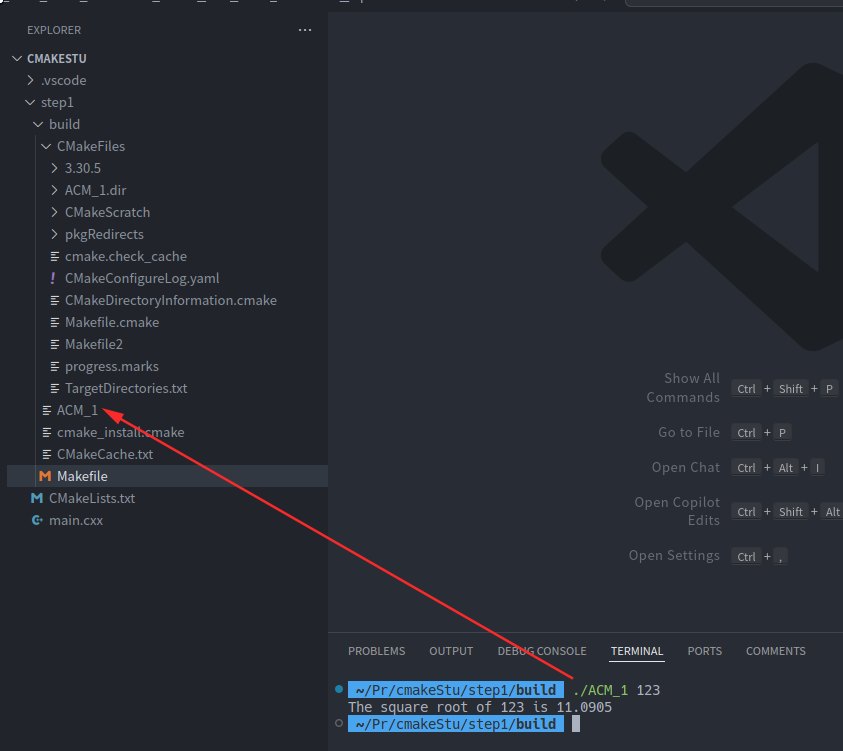Expand the 3.30.5 folder

click(55, 168)
